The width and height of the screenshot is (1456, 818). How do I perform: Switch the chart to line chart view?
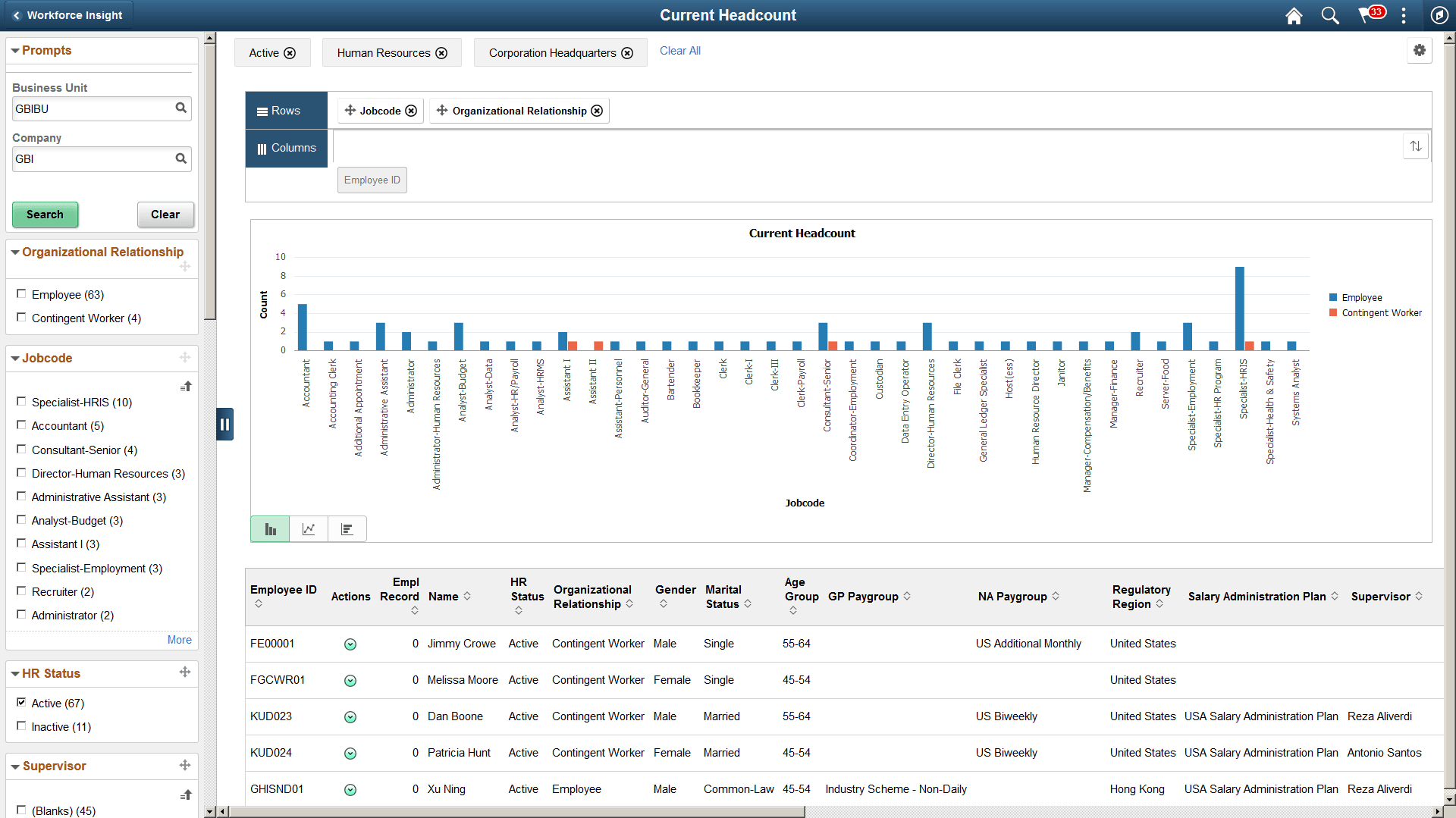[308, 528]
